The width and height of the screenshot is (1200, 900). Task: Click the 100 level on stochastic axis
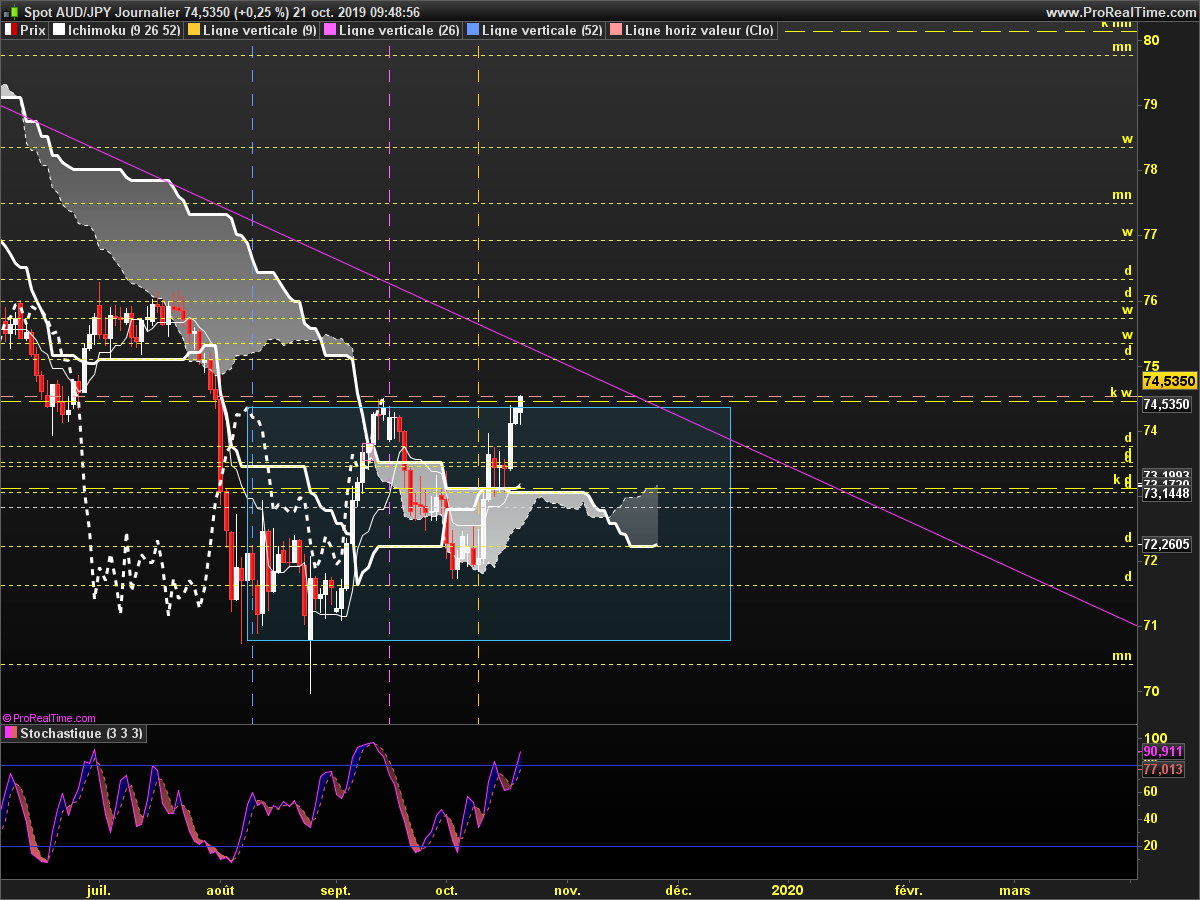tap(1154, 736)
